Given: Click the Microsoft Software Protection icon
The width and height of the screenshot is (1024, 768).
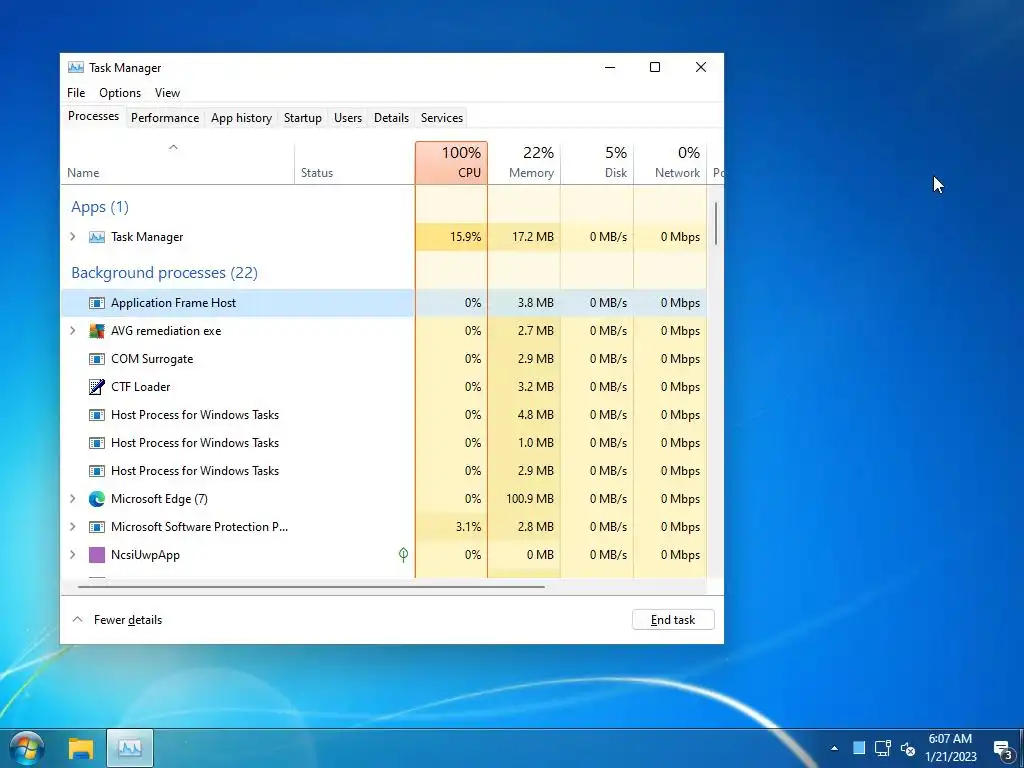Looking at the screenshot, I should coord(97,527).
